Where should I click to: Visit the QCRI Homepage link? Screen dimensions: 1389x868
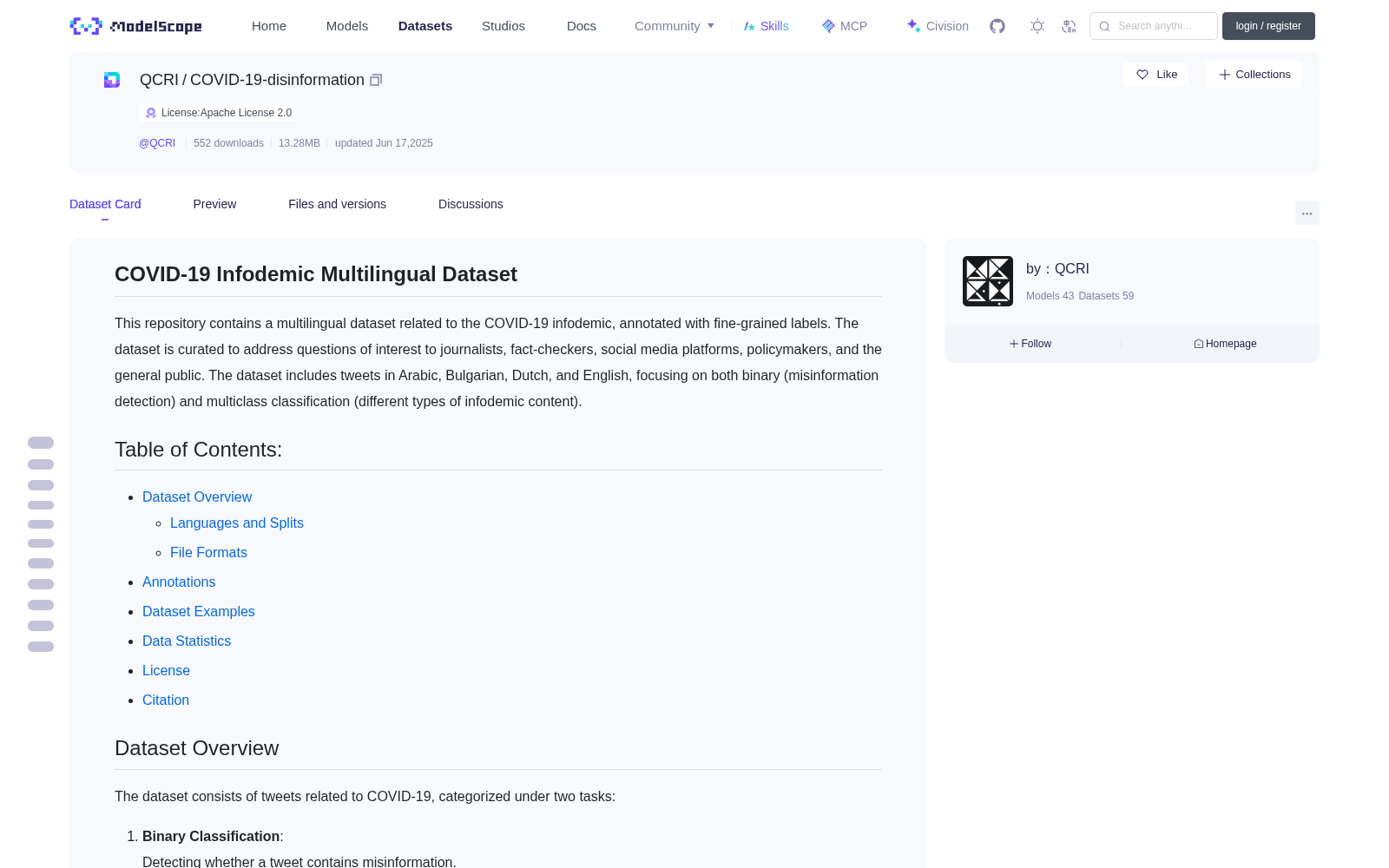pos(1225,344)
